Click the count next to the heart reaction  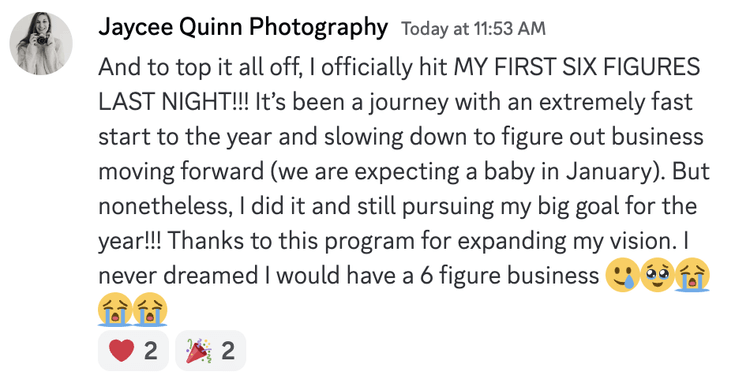click(150, 351)
